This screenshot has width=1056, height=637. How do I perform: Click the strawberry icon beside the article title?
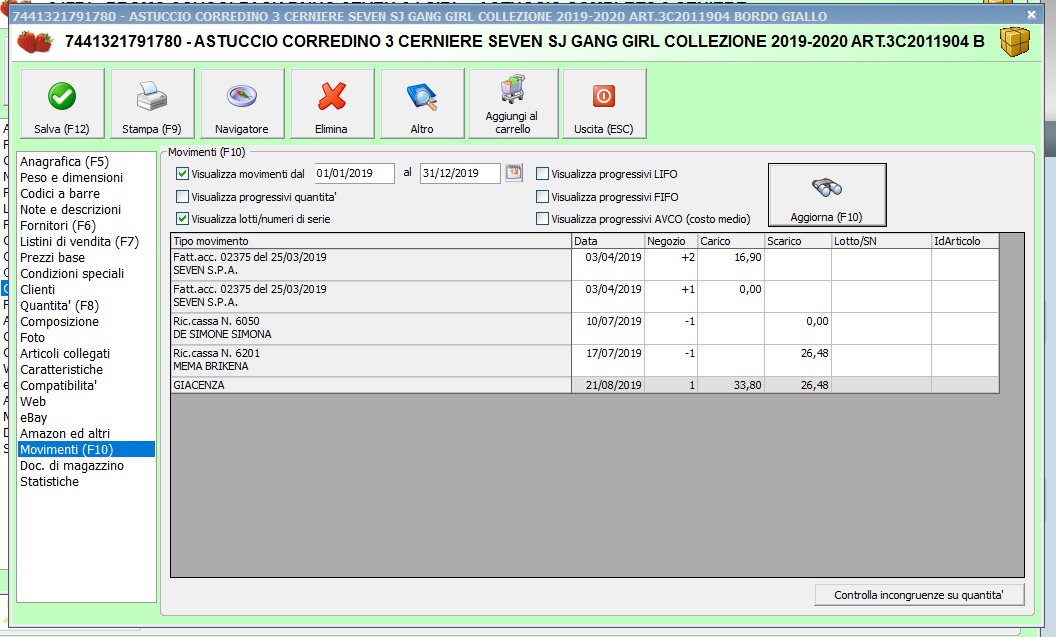(35, 42)
